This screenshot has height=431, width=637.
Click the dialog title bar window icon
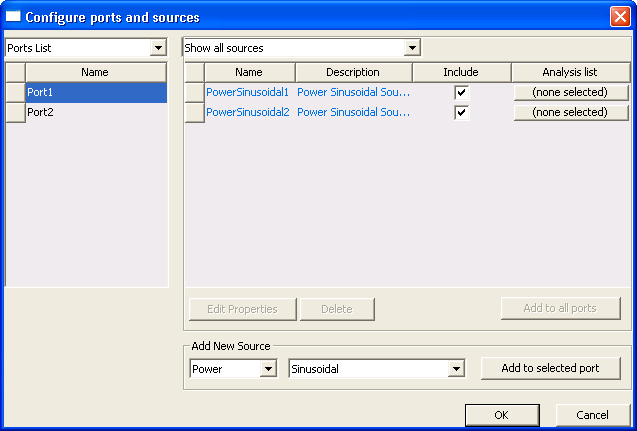click(x=13, y=17)
